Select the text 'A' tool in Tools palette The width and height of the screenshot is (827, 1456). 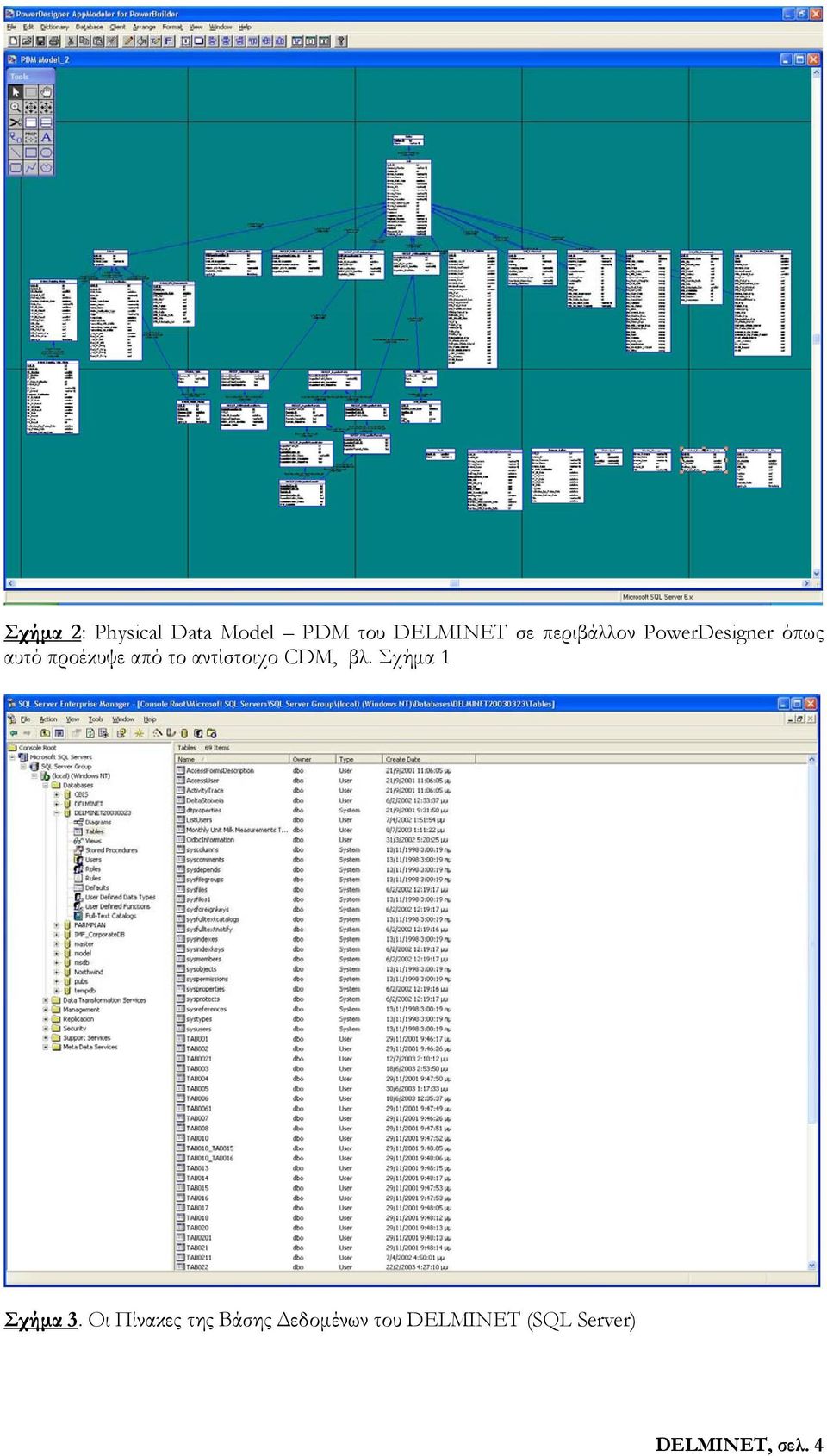[x=46, y=137]
